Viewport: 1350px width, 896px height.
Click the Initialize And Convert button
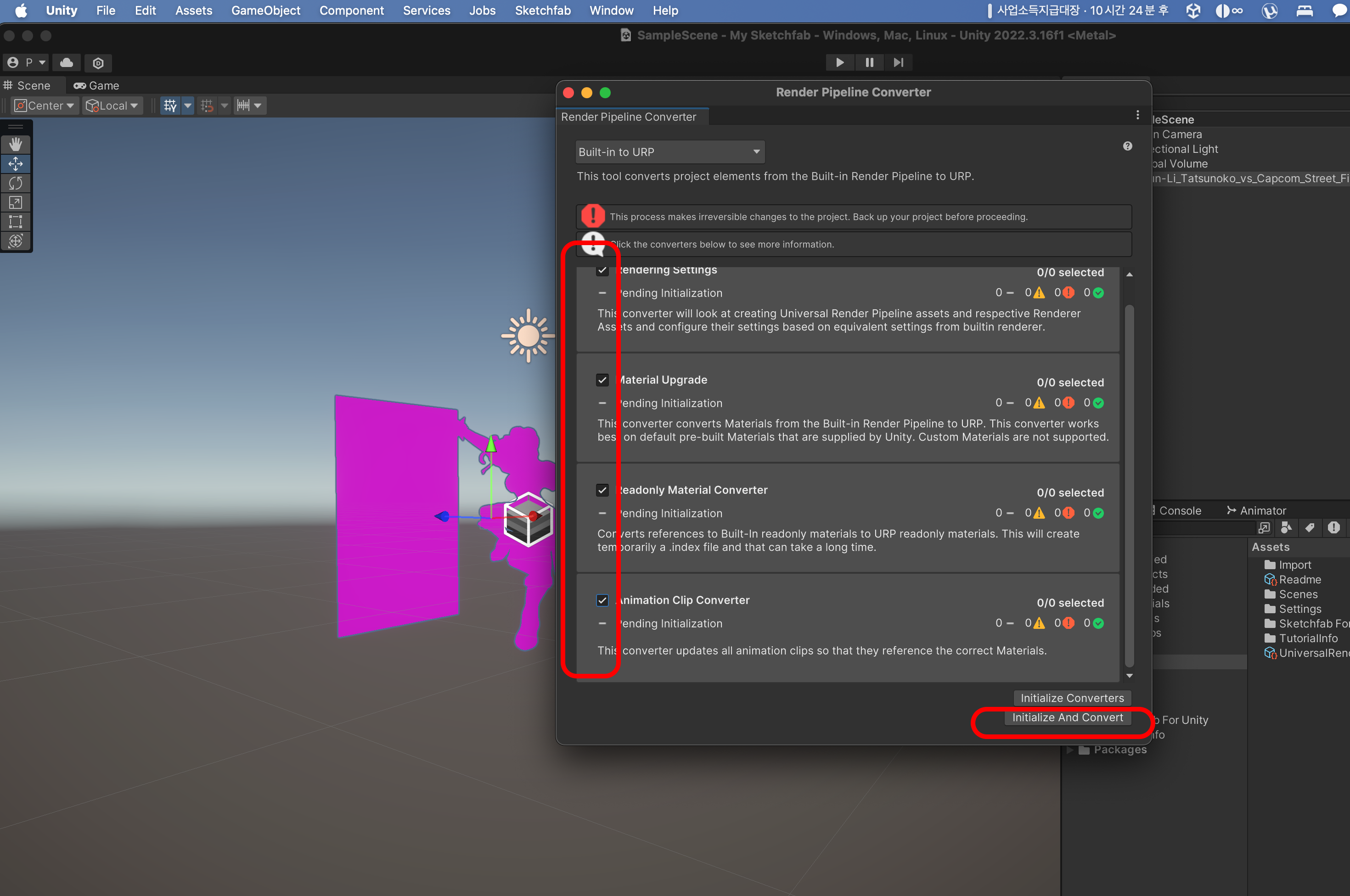(1067, 717)
